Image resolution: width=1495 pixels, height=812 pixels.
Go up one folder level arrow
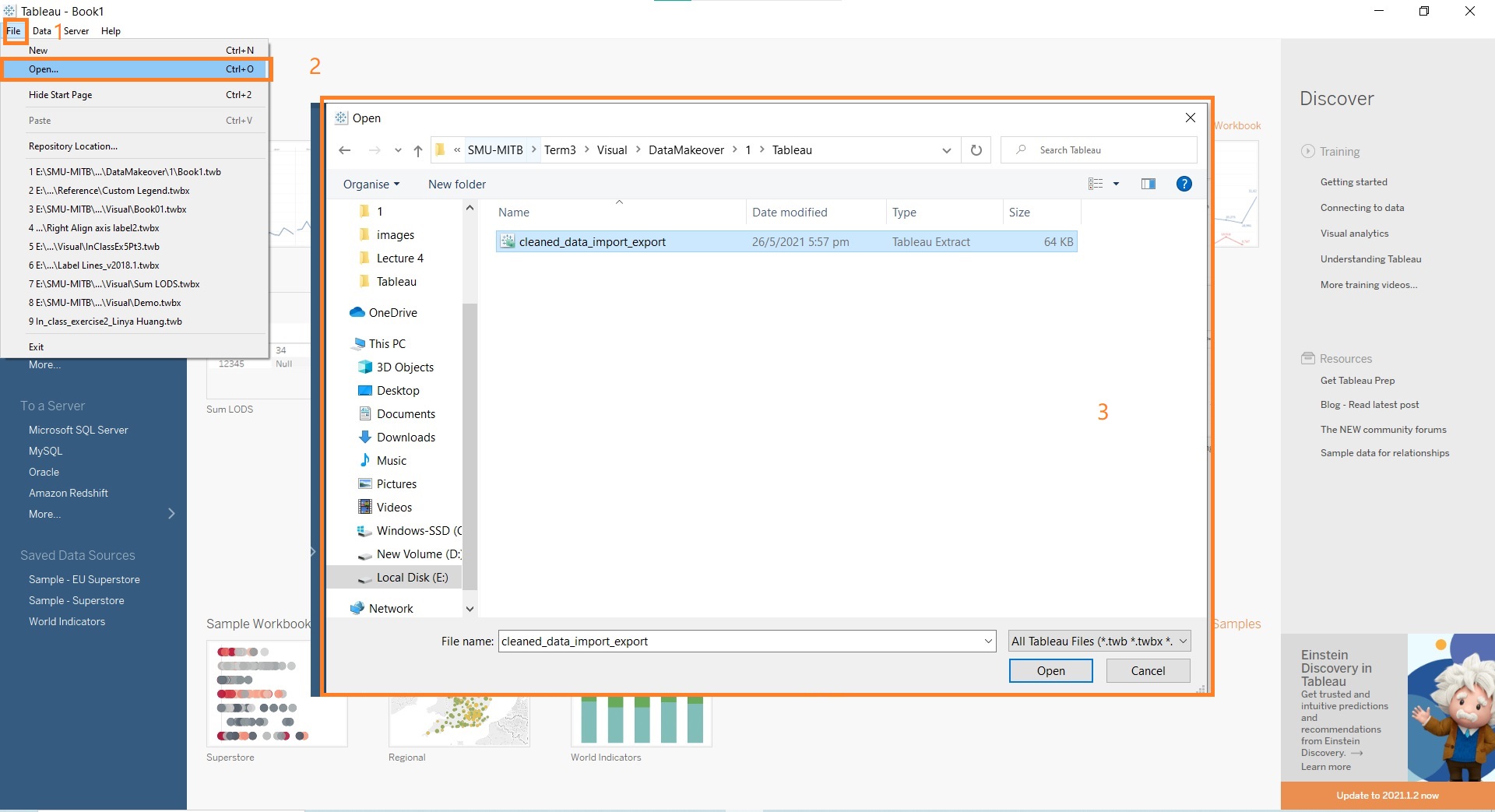coord(418,150)
